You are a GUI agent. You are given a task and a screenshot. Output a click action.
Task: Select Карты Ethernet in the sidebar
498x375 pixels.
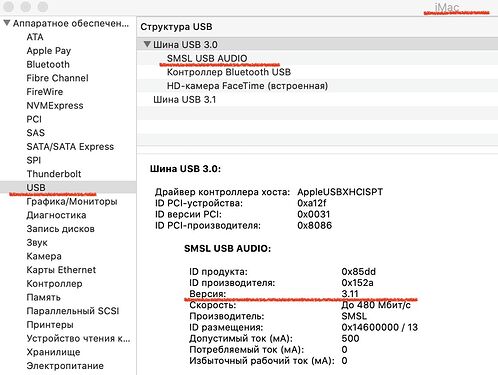point(61,270)
